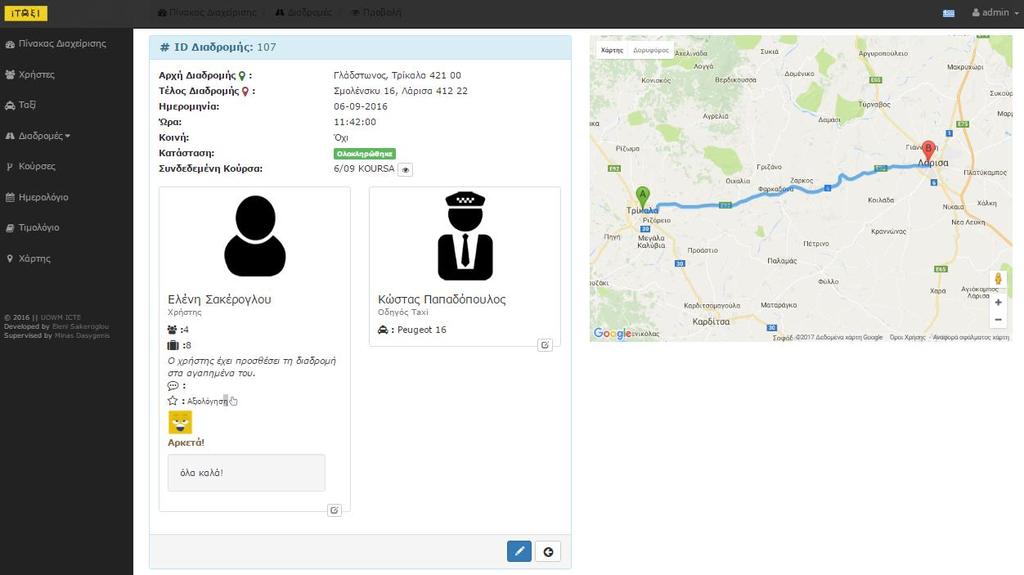Click the name Ελένη Σακέρογλου
This screenshot has width=1024, height=575.
pos(219,299)
